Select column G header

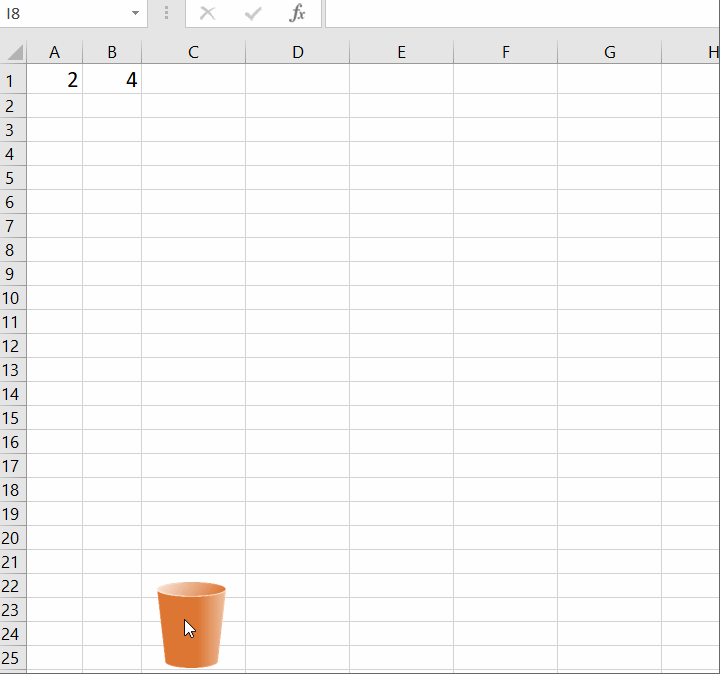click(x=609, y=53)
